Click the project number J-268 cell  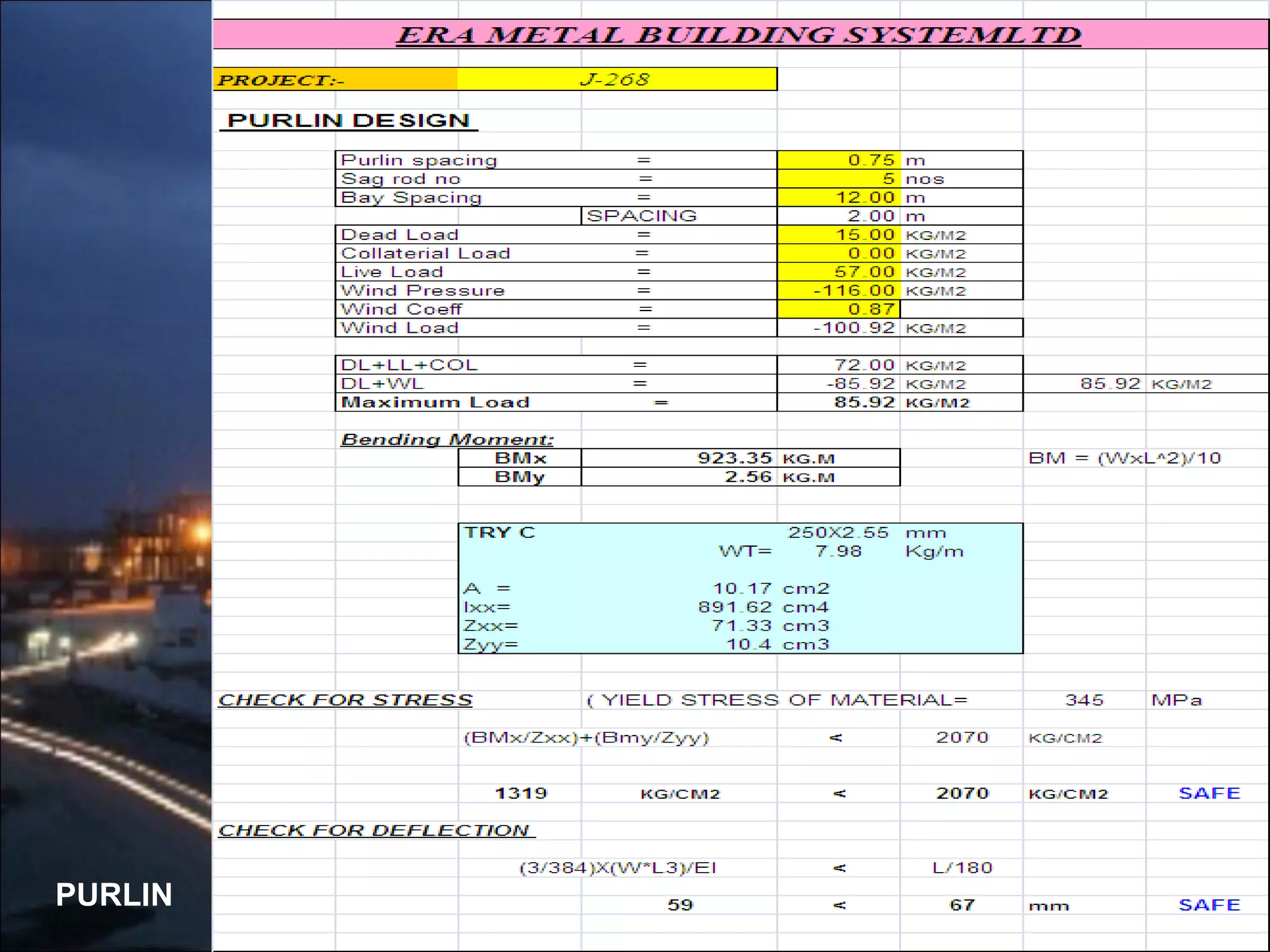tap(616, 79)
